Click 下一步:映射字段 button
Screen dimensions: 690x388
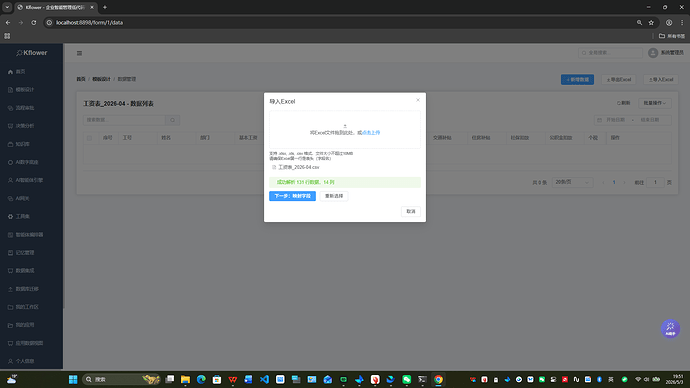[292, 196]
